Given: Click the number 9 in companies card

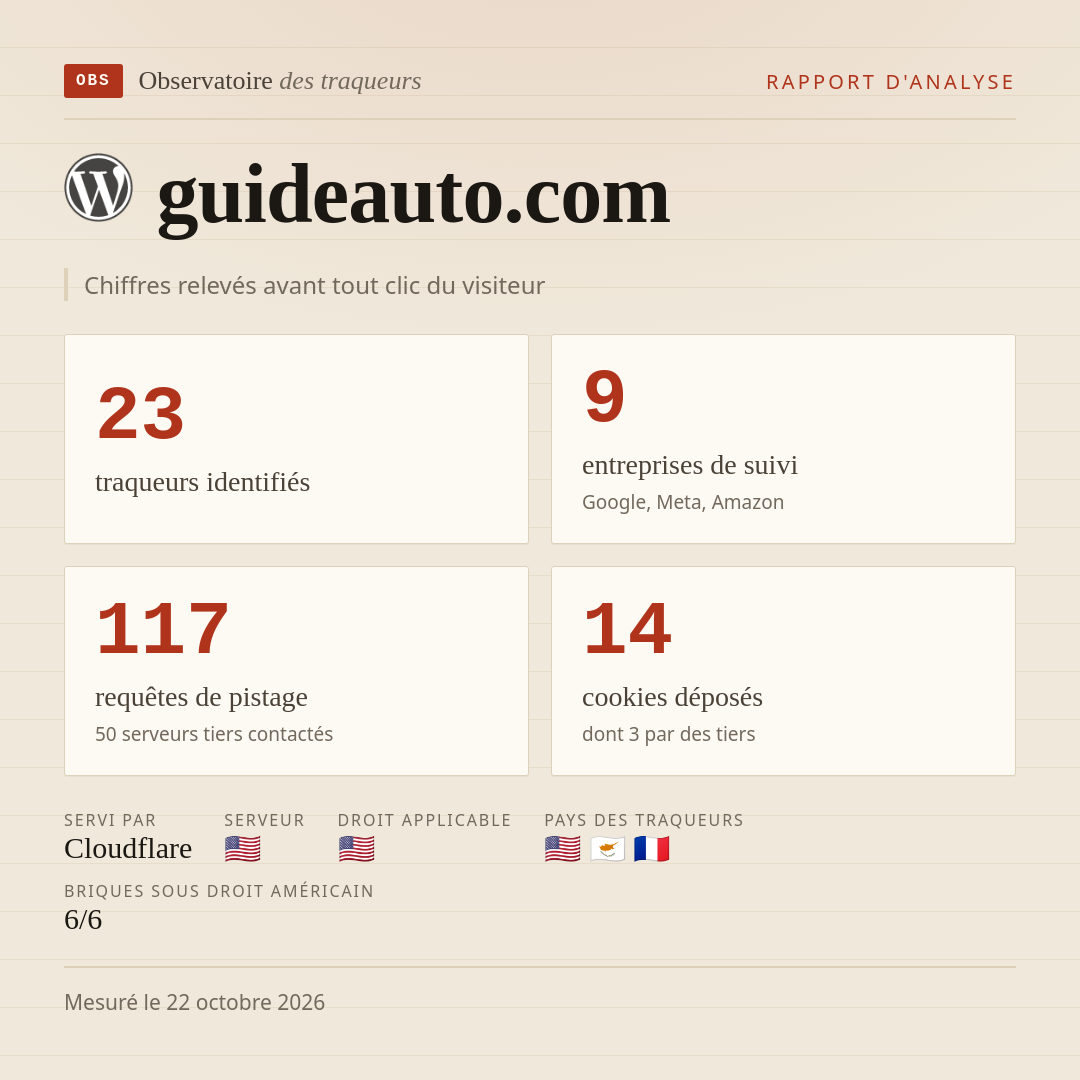Looking at the screenshot, I should (x=604, y=397).
